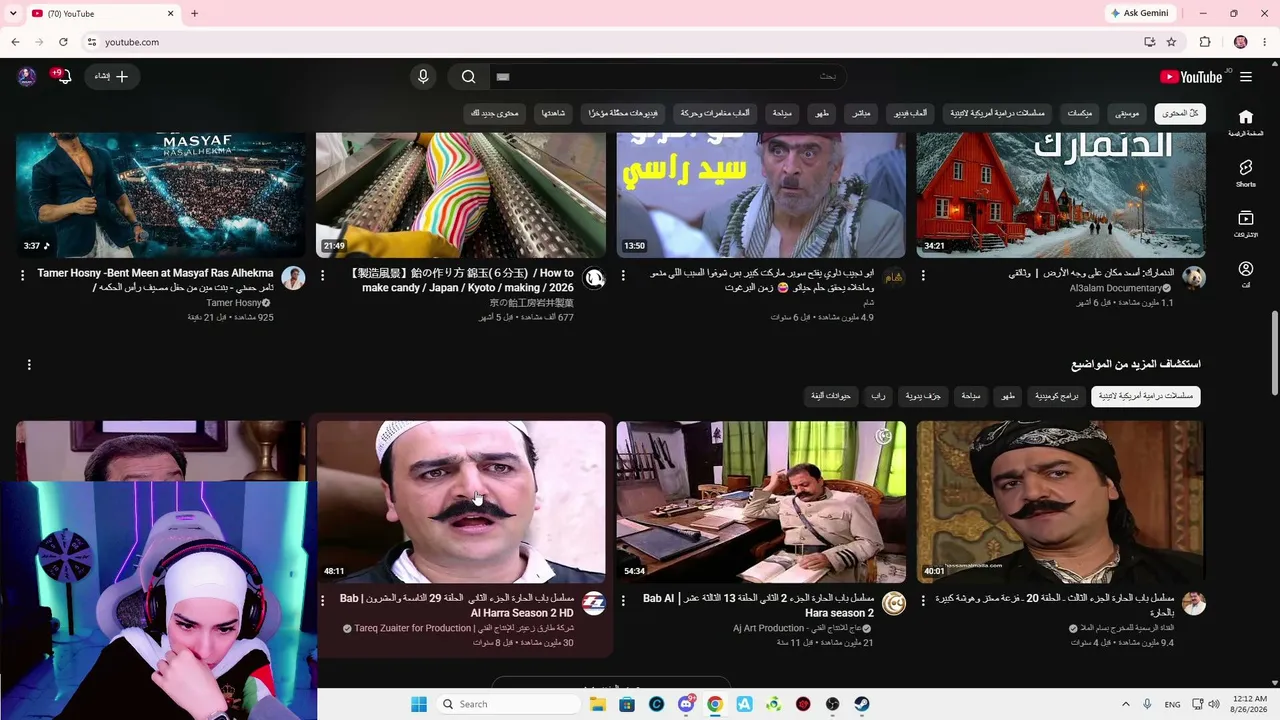The image size is (1280, 720).
Task: Open options menu for Bab Al Hara season 2 episode 13
Action: pyautogui.click(x=623, y=600)
